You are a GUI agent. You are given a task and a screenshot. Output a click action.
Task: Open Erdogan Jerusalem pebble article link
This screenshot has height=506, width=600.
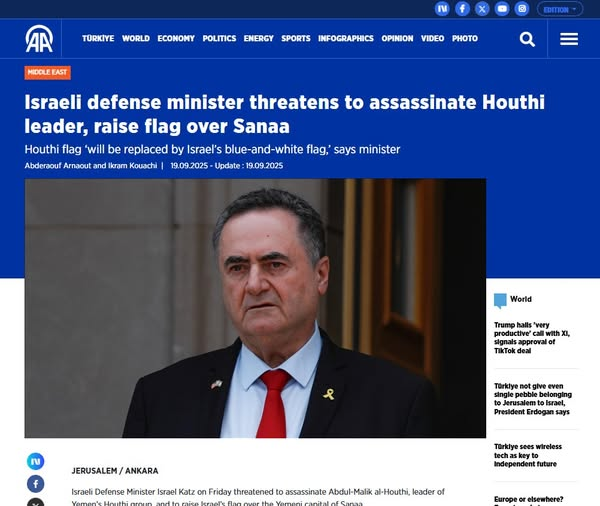click(533, 399)
